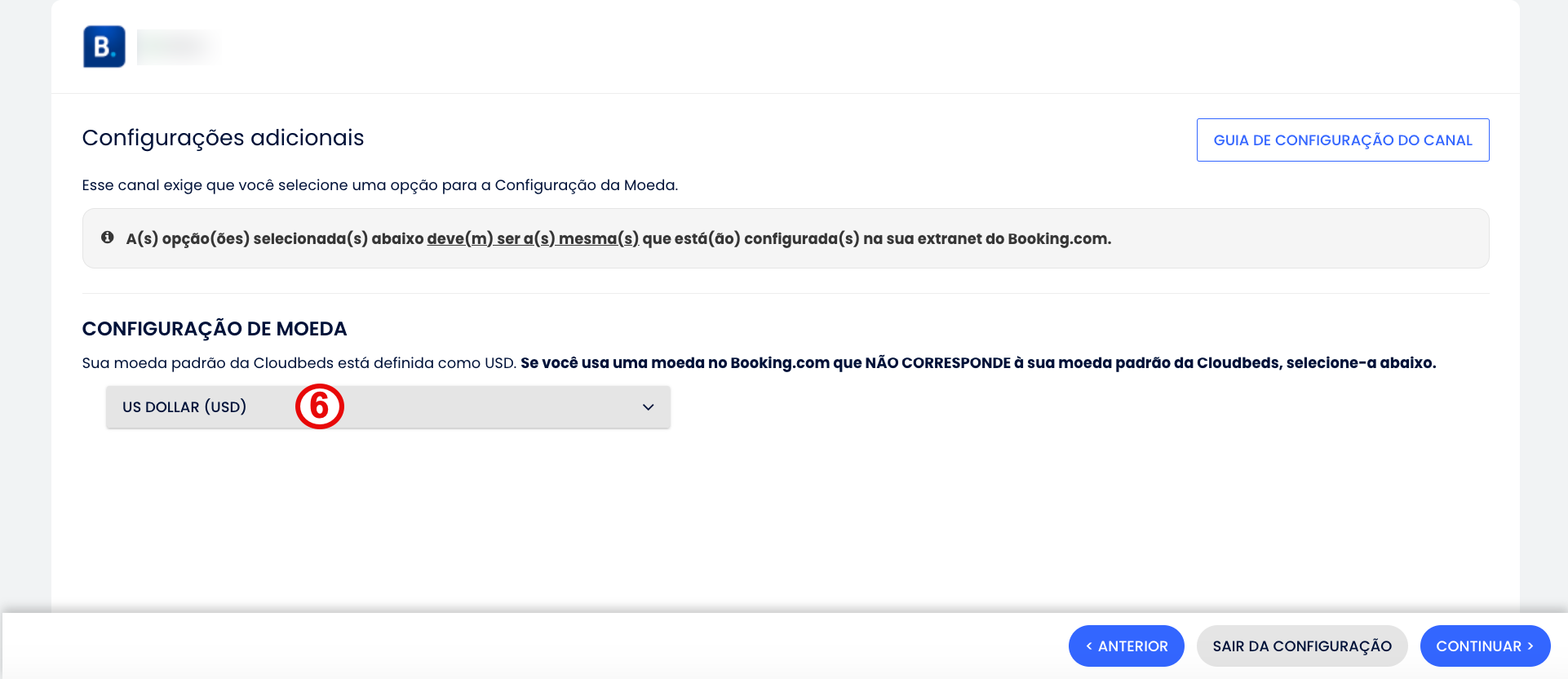Go back with the ANTERIOR button
The height and width of the screenshot is (679, 1568).
click(1127, 646)
